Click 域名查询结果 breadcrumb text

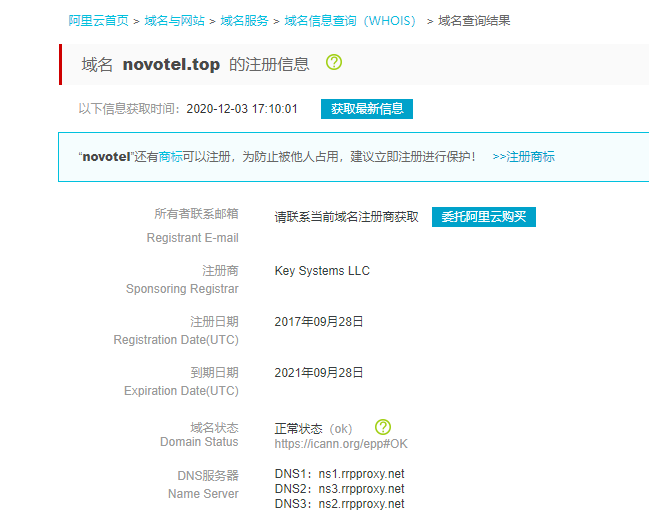point(474,21)
